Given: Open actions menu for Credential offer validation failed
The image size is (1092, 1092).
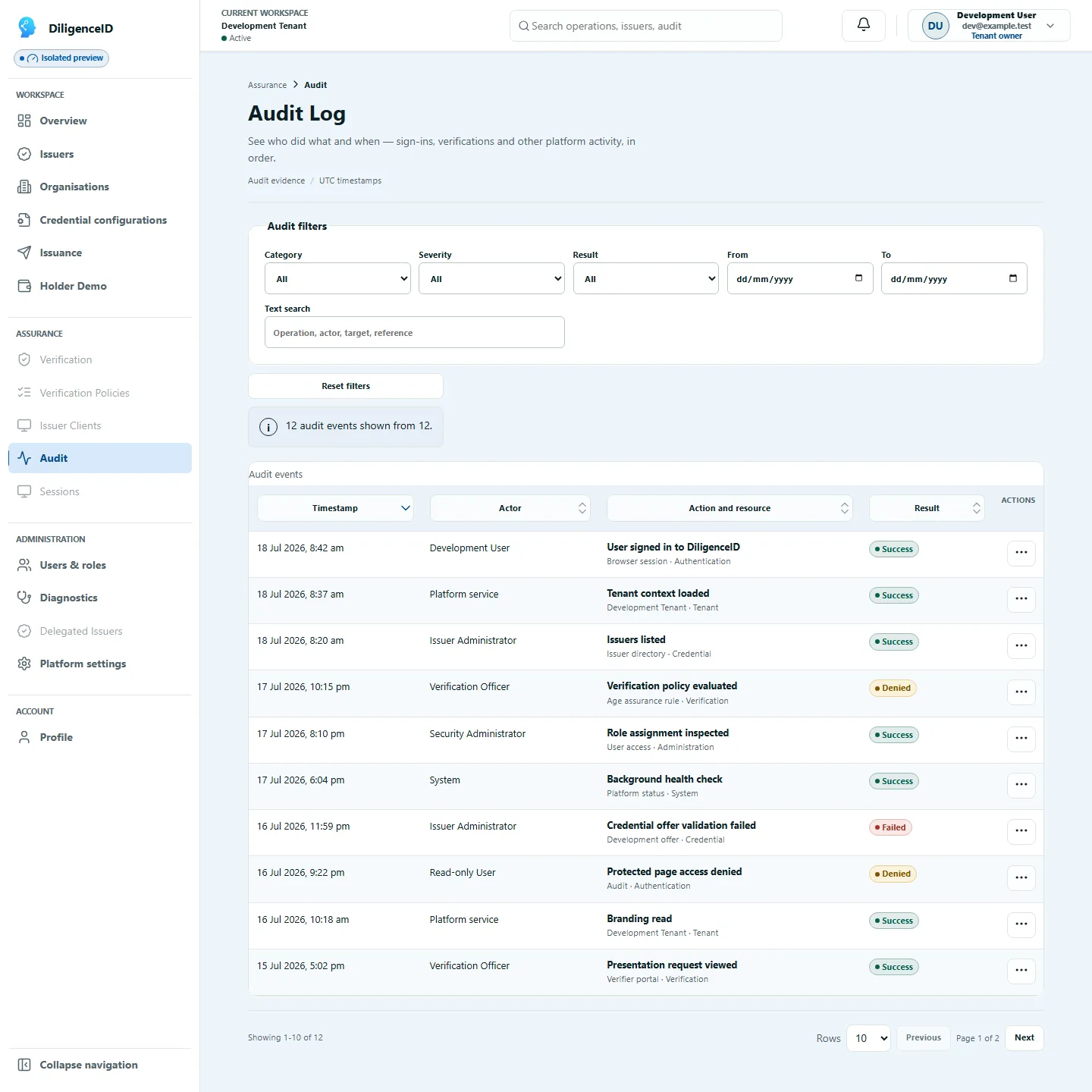Looking at the screenshot, I should click(1021, 831).
